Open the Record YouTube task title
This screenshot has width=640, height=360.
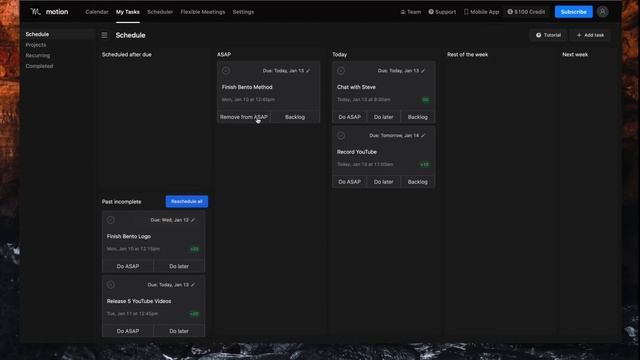tap(357, 152)
